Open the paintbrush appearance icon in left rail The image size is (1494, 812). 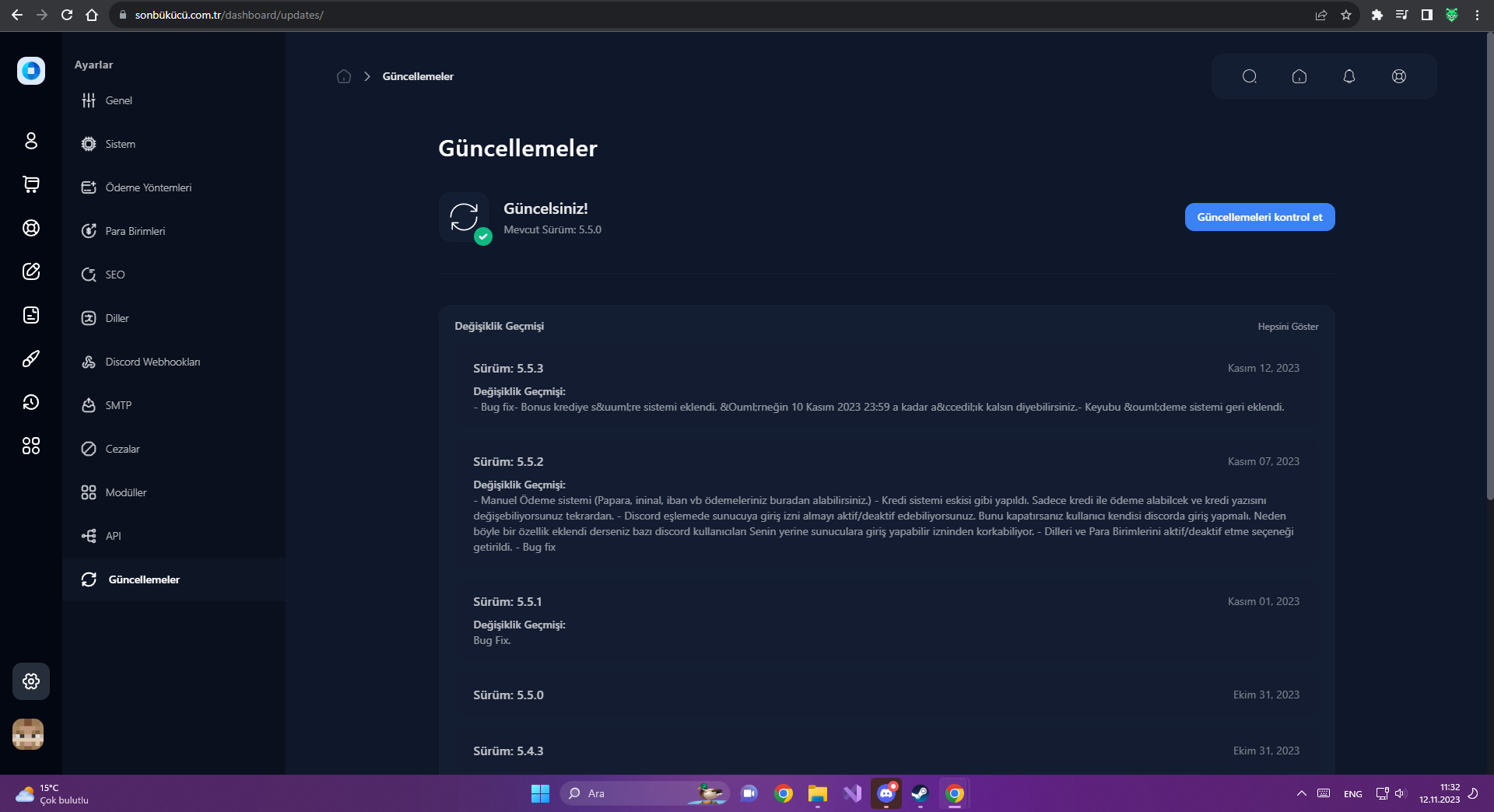pyautogui.click(x=31, y=359)
